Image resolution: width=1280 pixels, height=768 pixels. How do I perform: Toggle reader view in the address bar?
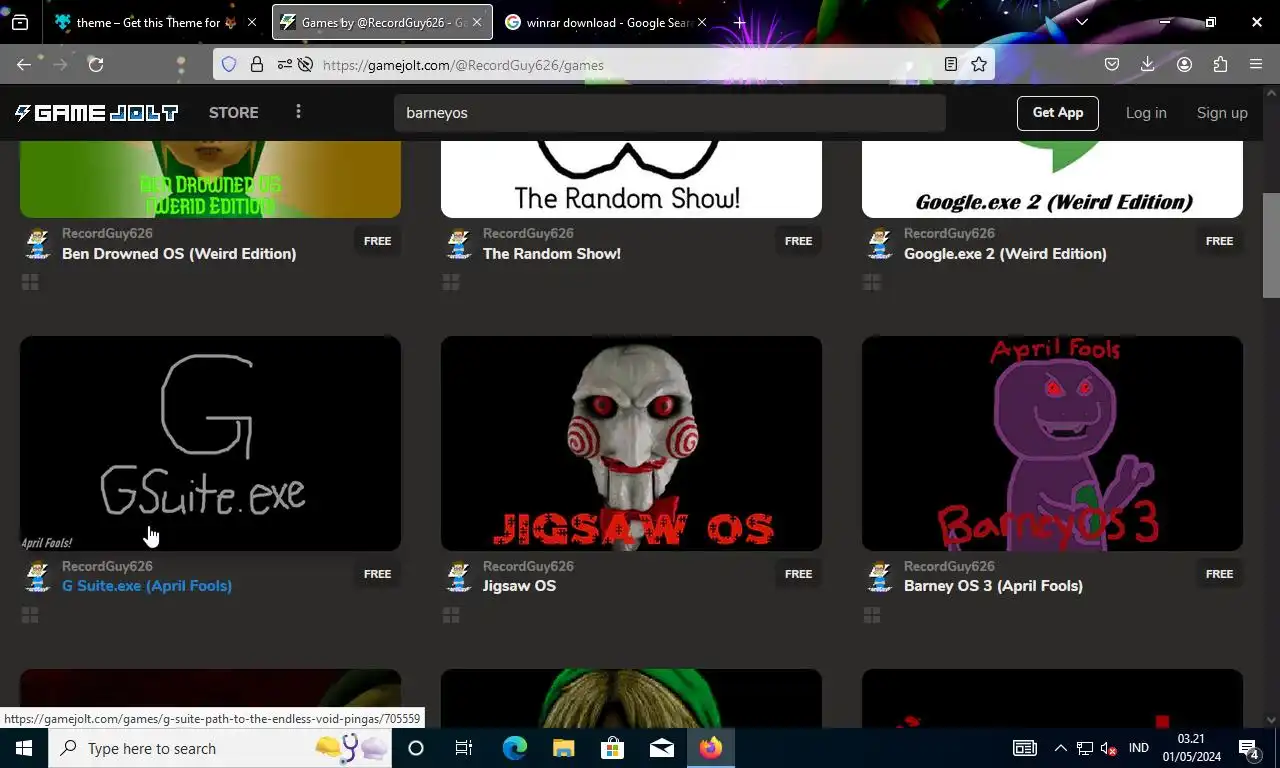951,65
